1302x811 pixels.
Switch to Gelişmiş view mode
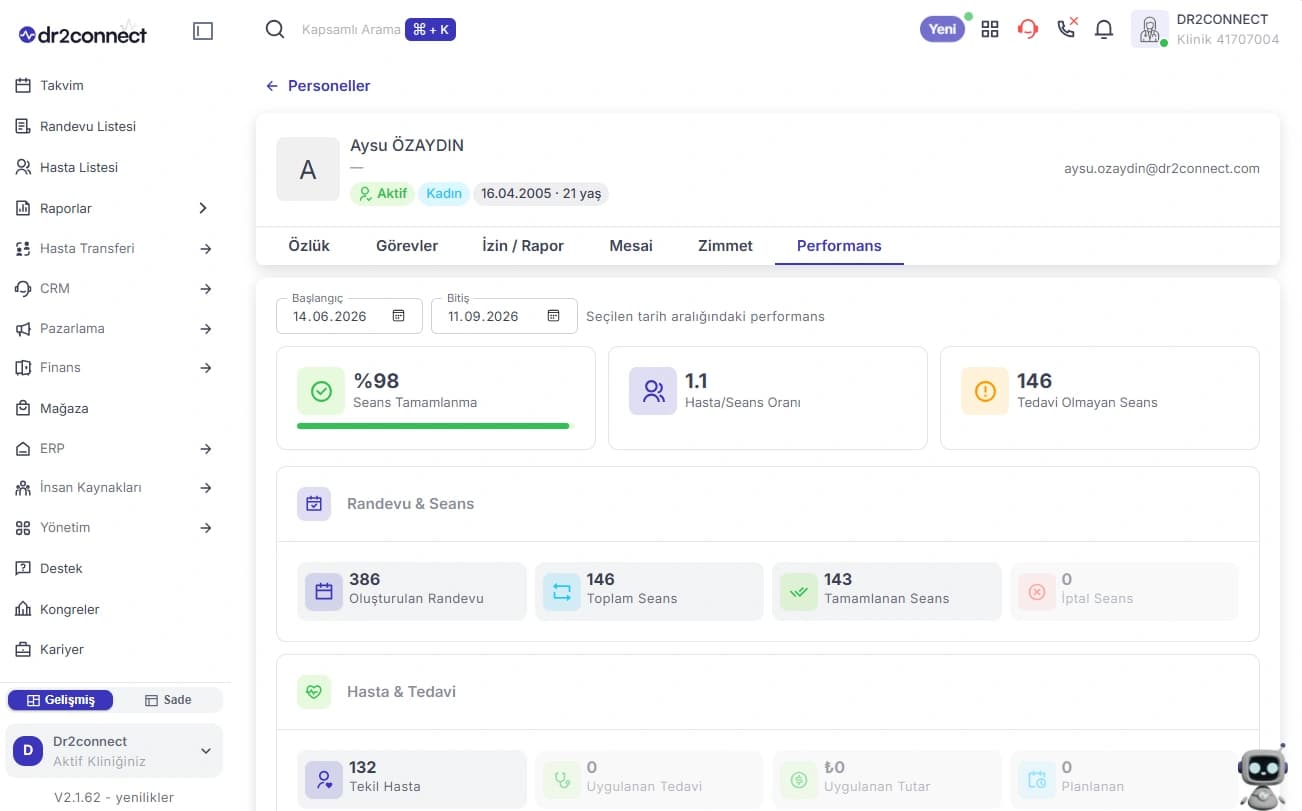(60, 700)
